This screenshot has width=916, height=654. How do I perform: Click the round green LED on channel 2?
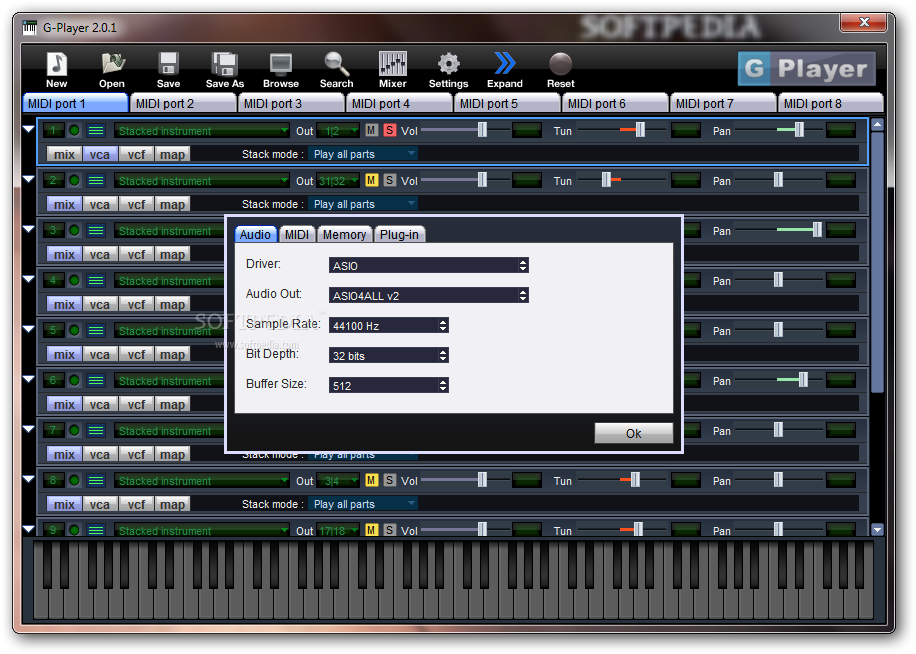(74, 181)
